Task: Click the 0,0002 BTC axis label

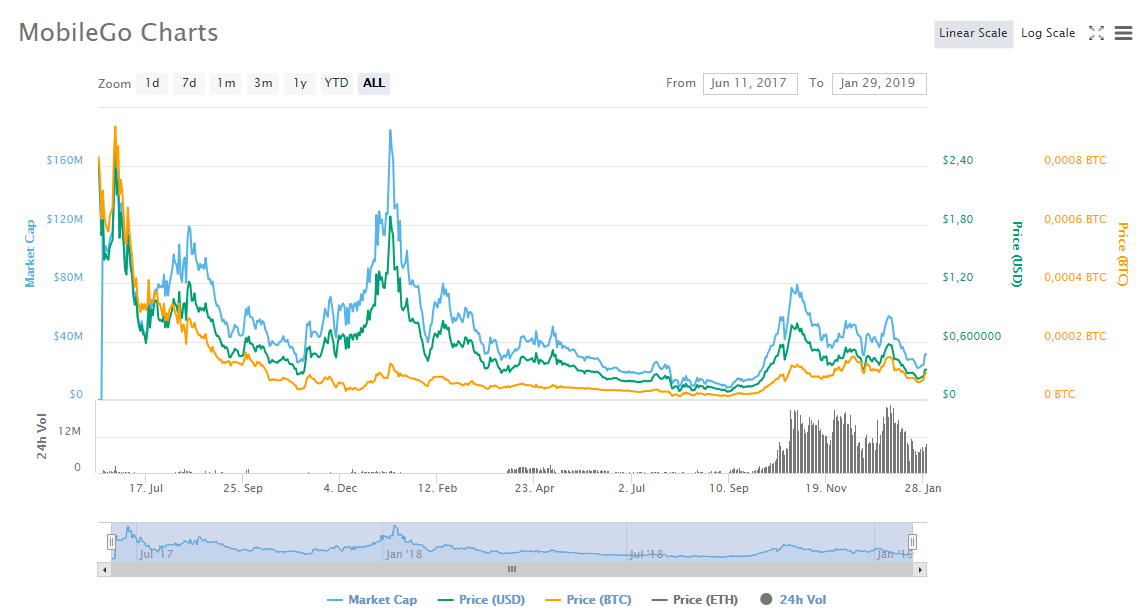Action: pyautogui.click(x=1075, y=336)
